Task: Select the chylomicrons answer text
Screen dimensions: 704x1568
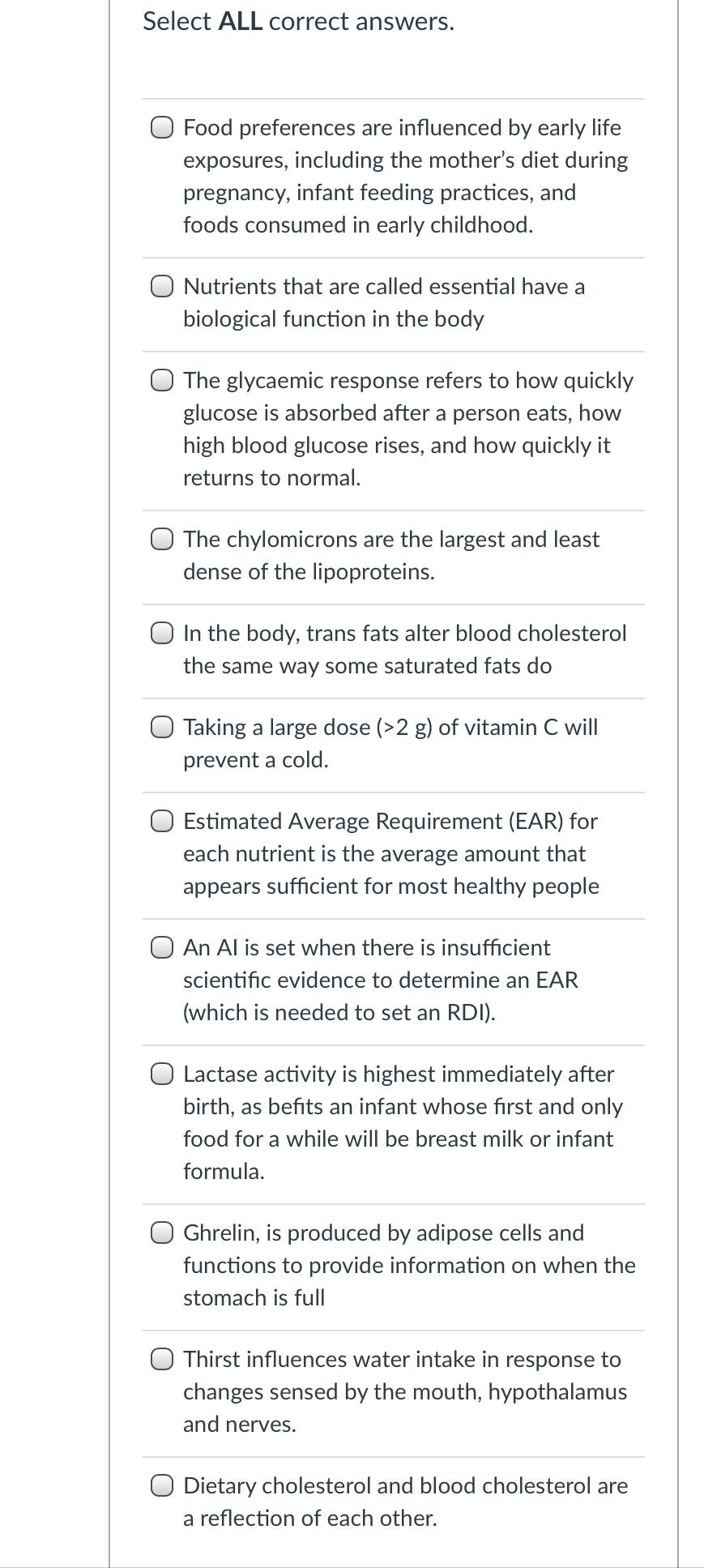Action: click(x=391, y=554)
